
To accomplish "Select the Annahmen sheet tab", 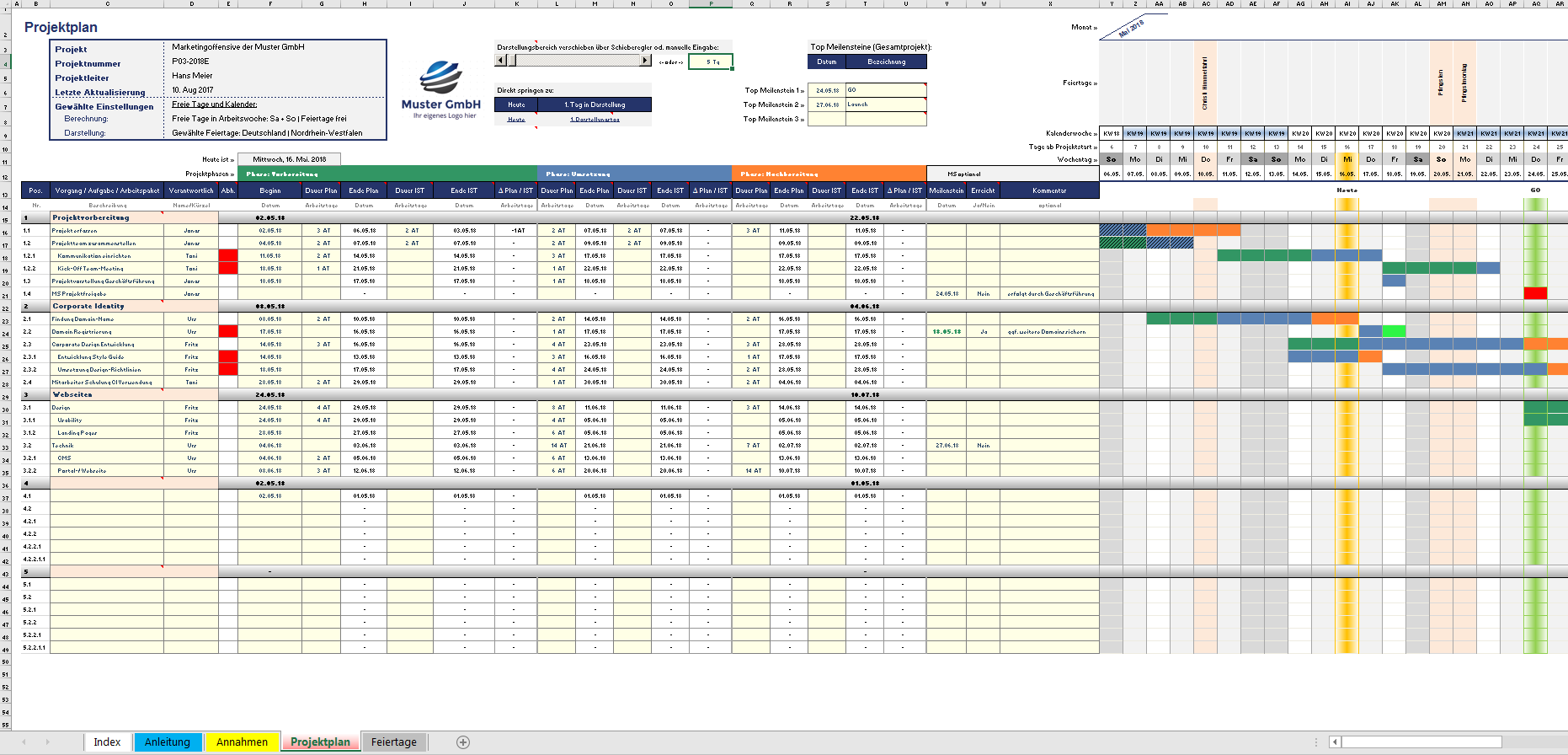I will point(242,742).
